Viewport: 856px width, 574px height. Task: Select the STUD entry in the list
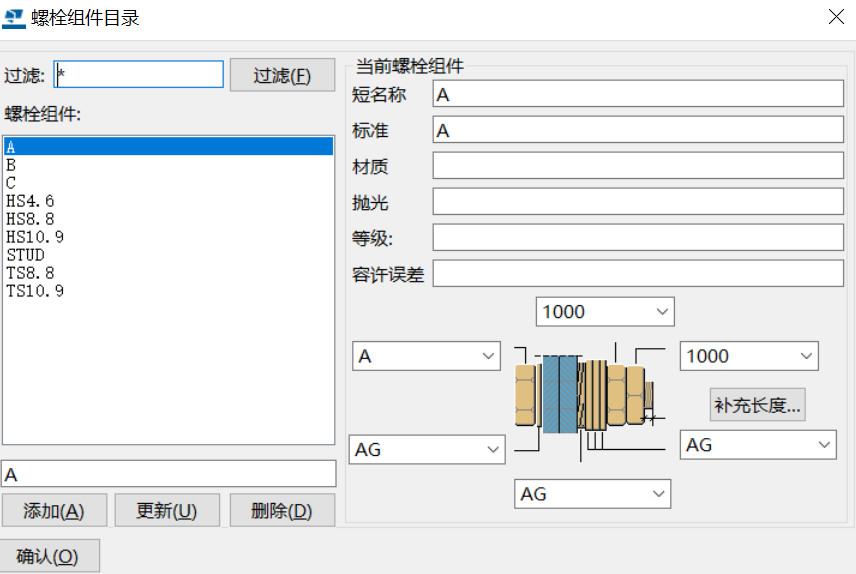pyautogui.click(x=25, y=255)
